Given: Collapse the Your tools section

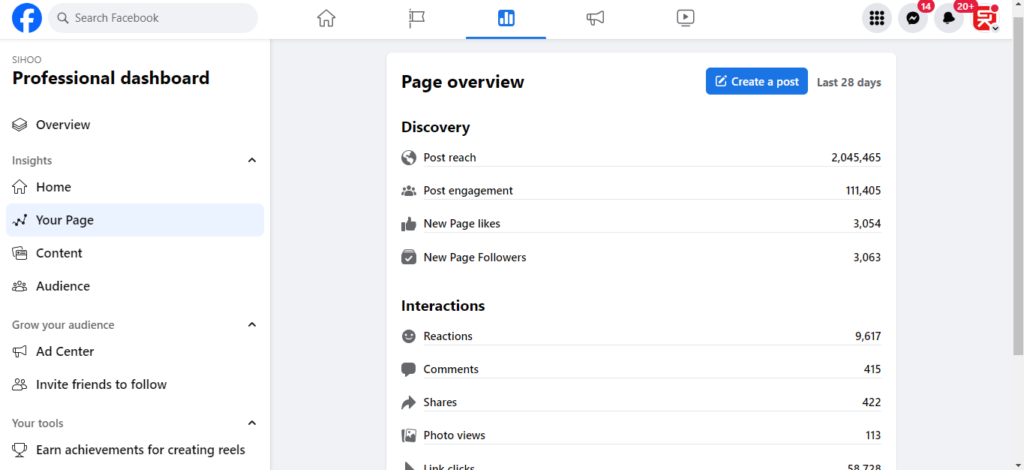Looking at the screenshot, I should click(x=252, y=424).
